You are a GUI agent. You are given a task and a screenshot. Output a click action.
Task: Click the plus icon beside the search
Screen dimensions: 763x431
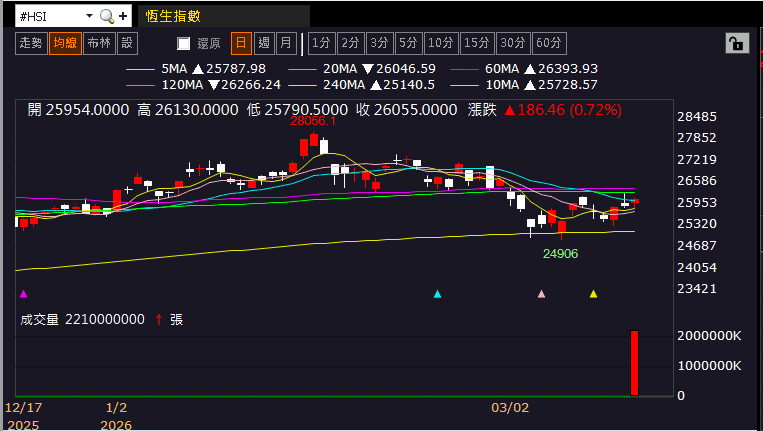[123, 16]
